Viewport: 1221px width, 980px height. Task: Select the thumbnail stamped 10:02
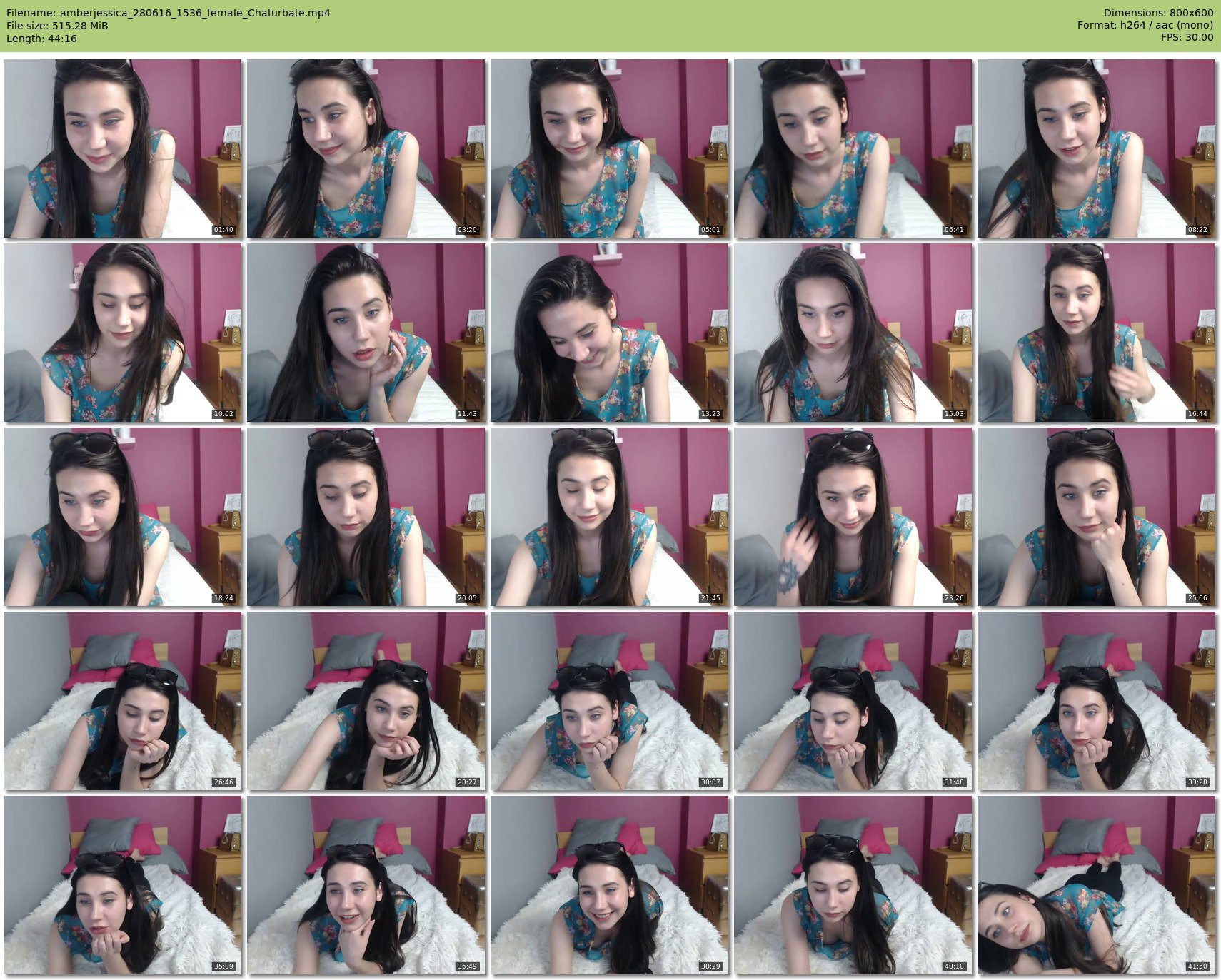pyautogui.click(x=122, y=333)
